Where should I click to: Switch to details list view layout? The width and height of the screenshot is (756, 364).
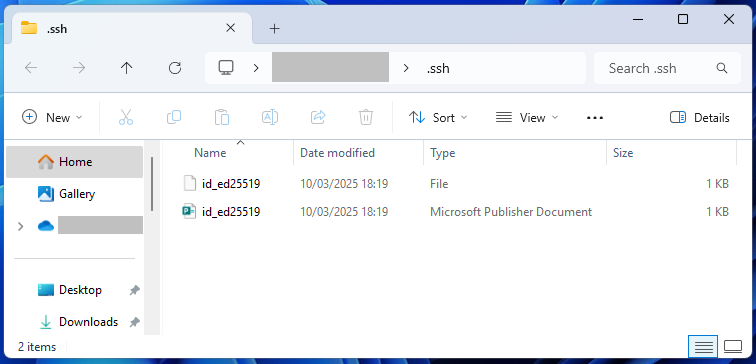pos(703,347)
